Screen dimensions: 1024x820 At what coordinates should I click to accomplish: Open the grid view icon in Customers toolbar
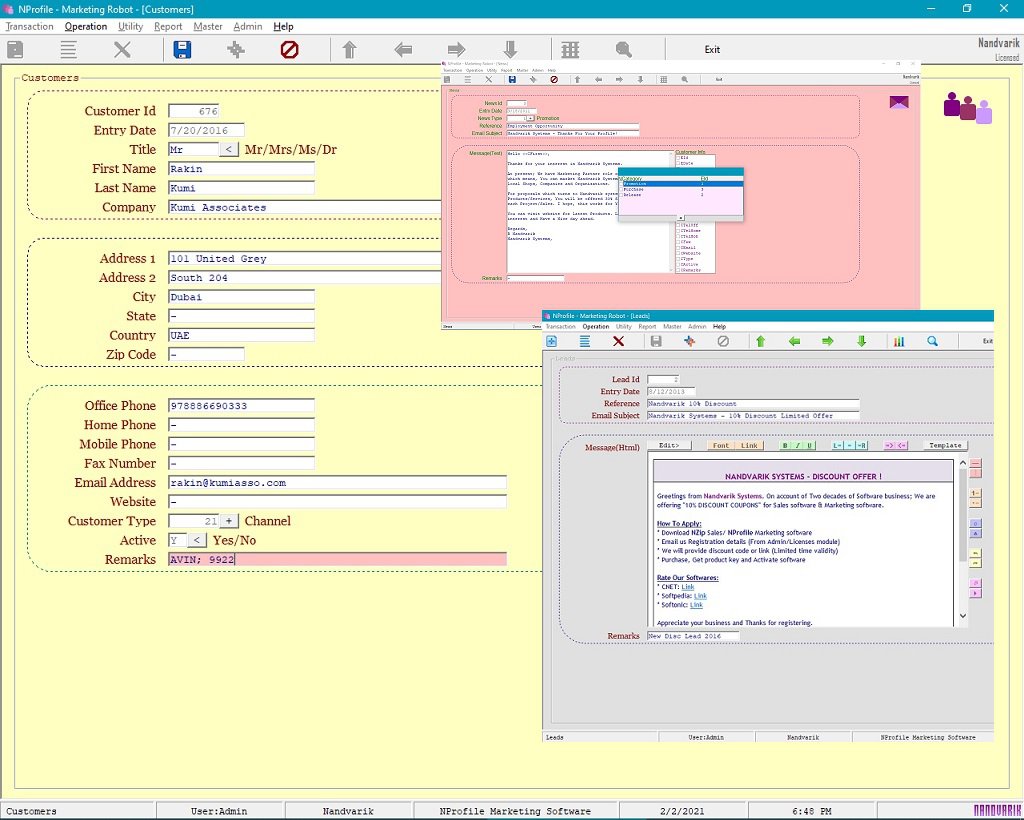pos(570,50)
